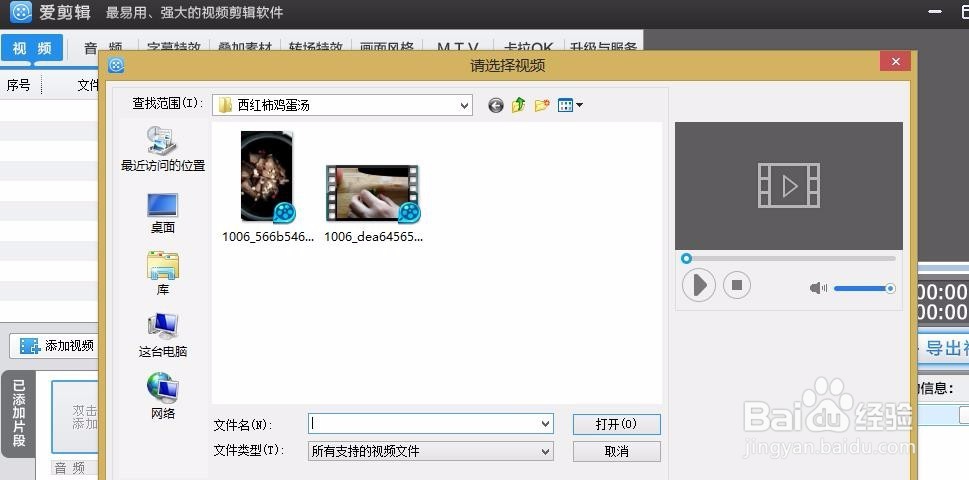The image size is (969, 480).
Task: Click the 导出视频 button in the main window
Action: pyautogui.click(x=946, y=348)
